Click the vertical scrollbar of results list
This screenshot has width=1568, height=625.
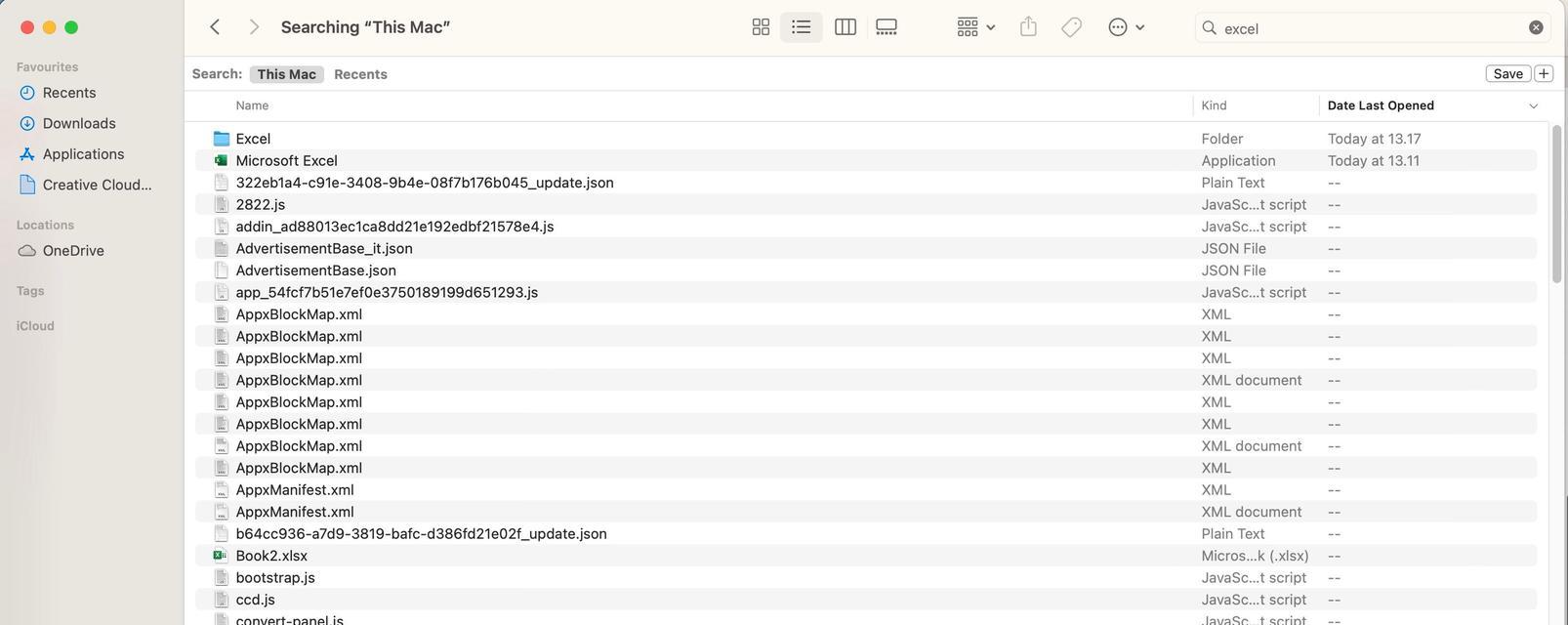pyautogui.click(x=1556, y=205)
